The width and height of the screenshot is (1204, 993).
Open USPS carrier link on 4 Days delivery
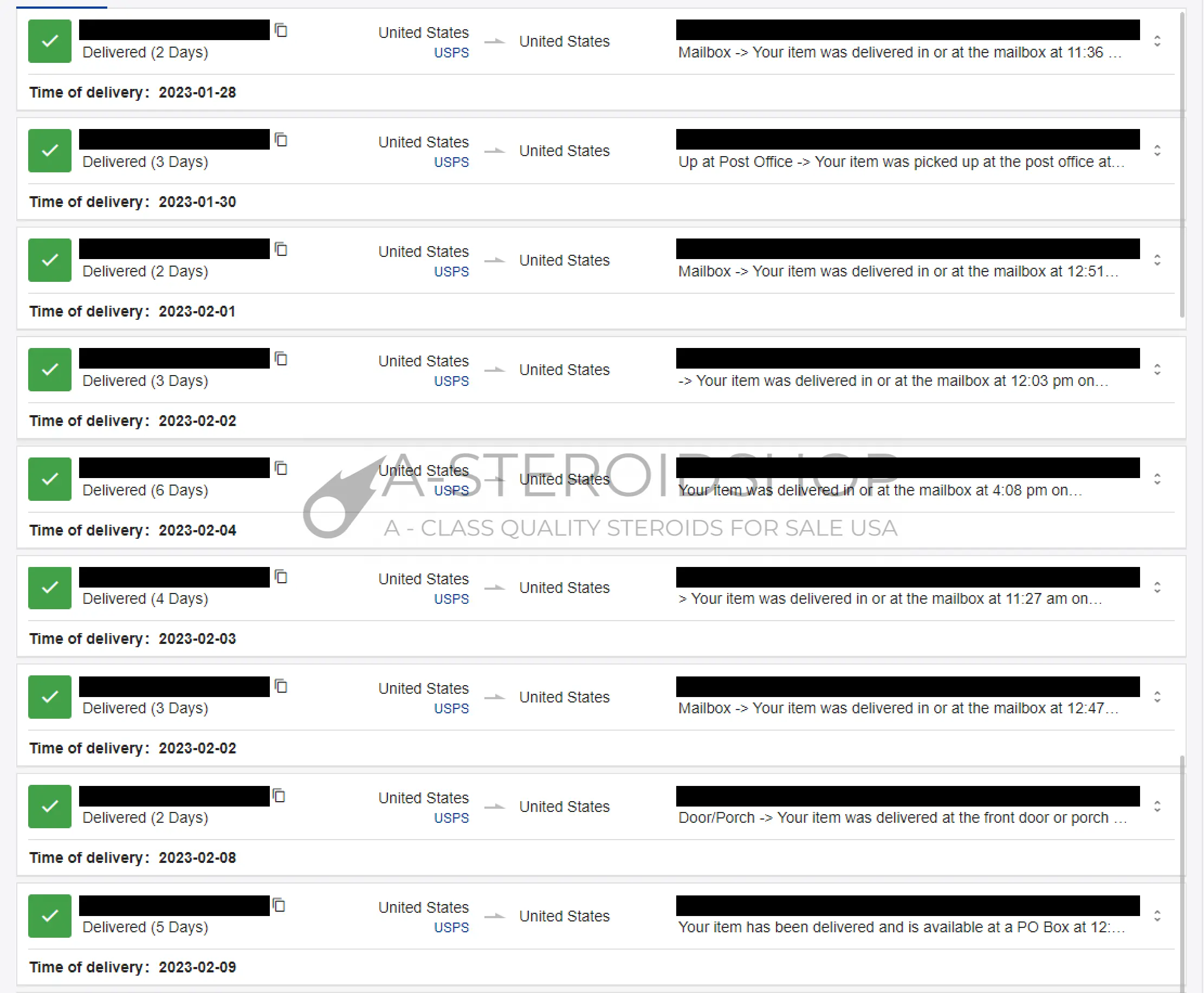(451, 599)
